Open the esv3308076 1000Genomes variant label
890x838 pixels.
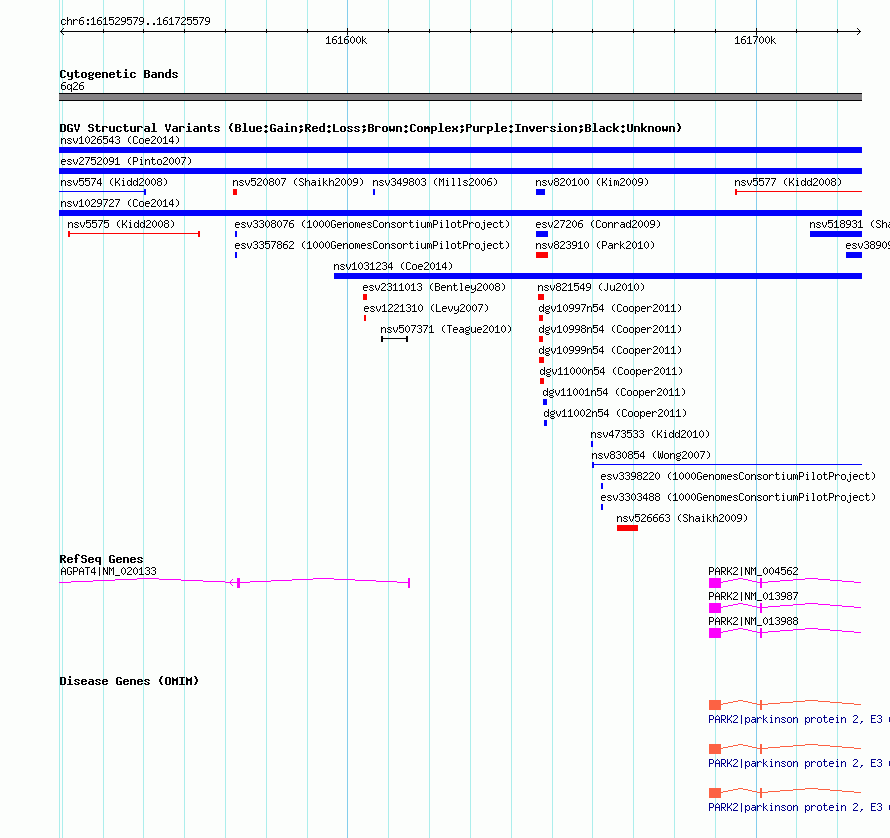(372, 224)
